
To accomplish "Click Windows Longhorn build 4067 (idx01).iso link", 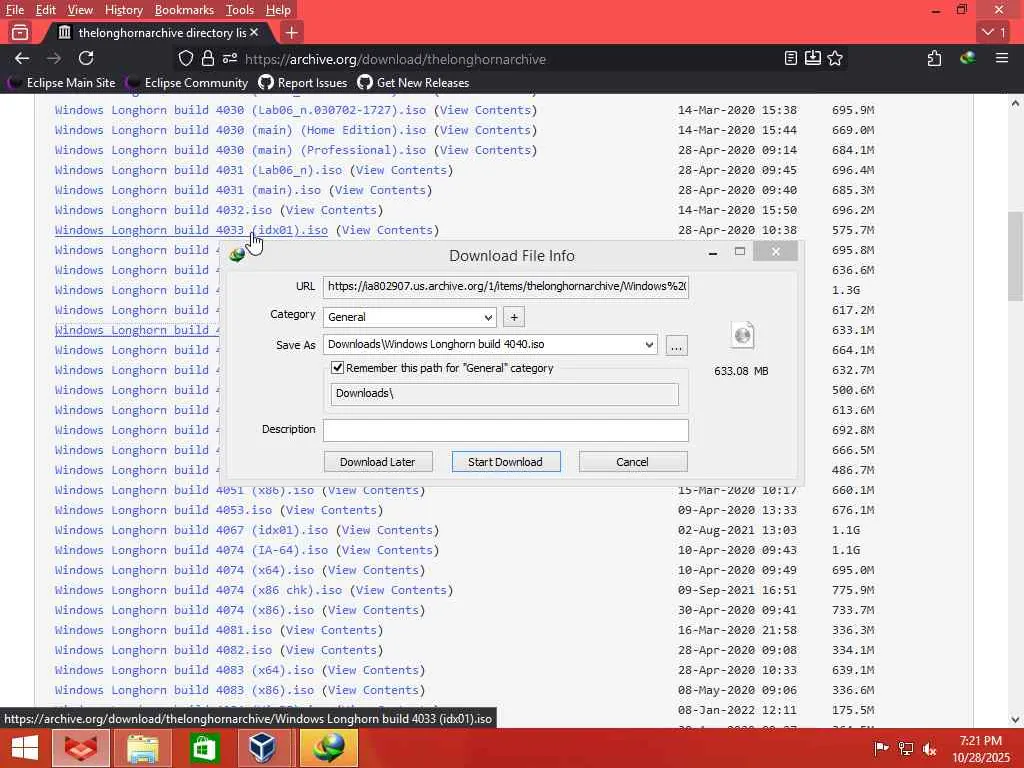I will coord(191,530).
